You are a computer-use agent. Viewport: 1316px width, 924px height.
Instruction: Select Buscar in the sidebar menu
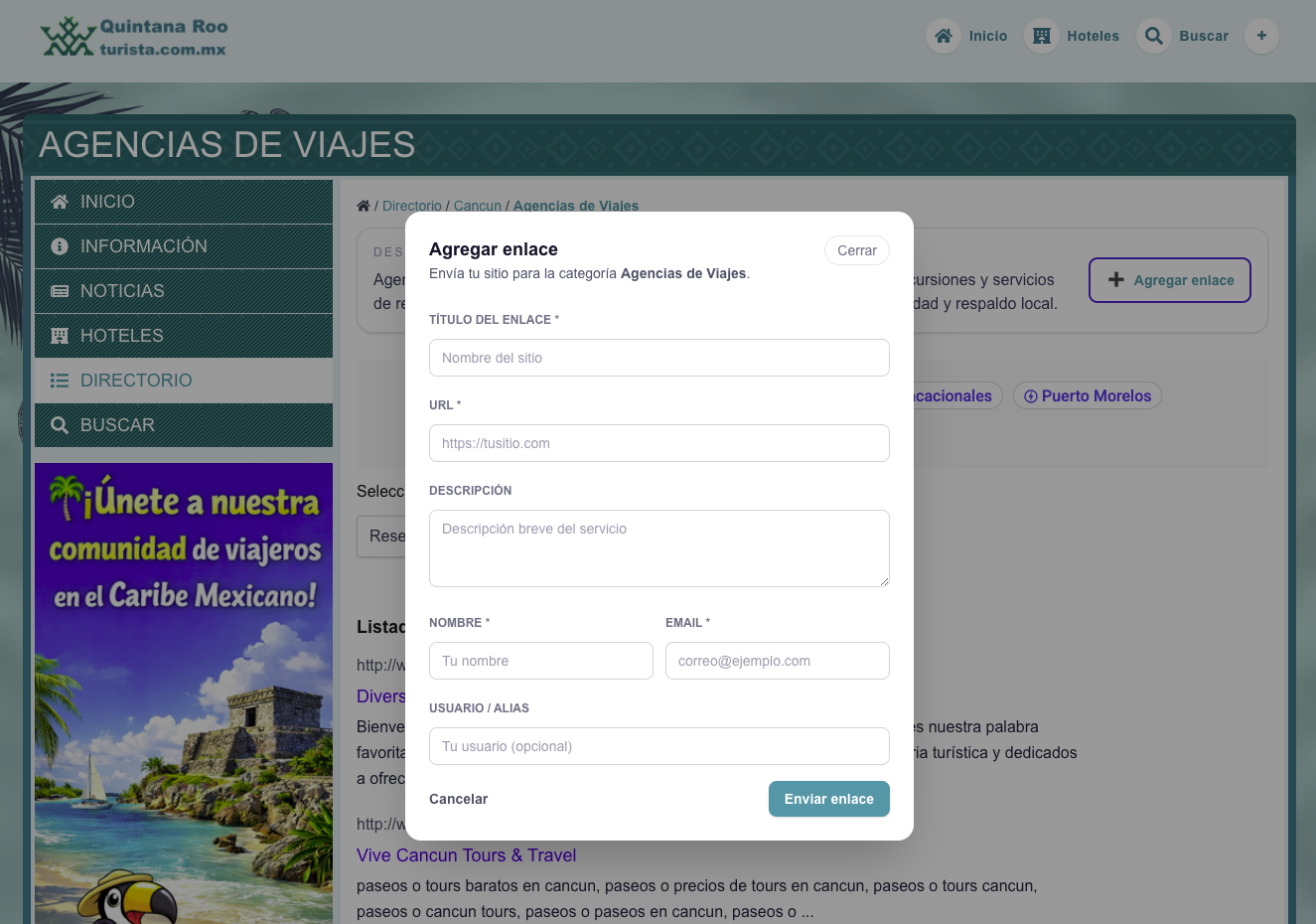coord(117,425)
